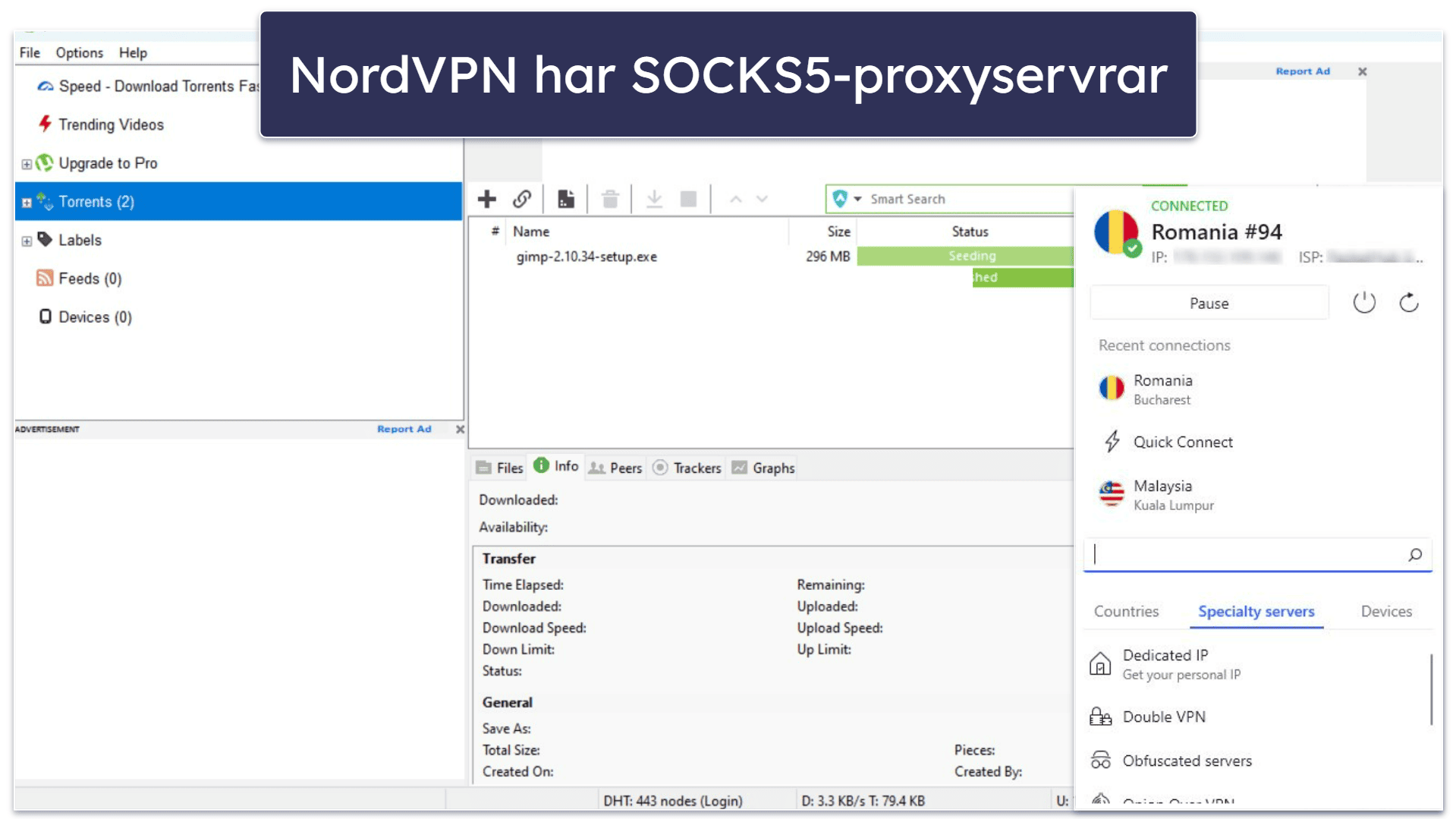Click the Move Up Queue arrow
Viewport: 1456px width, 819px height.
[x=735, y=200]
